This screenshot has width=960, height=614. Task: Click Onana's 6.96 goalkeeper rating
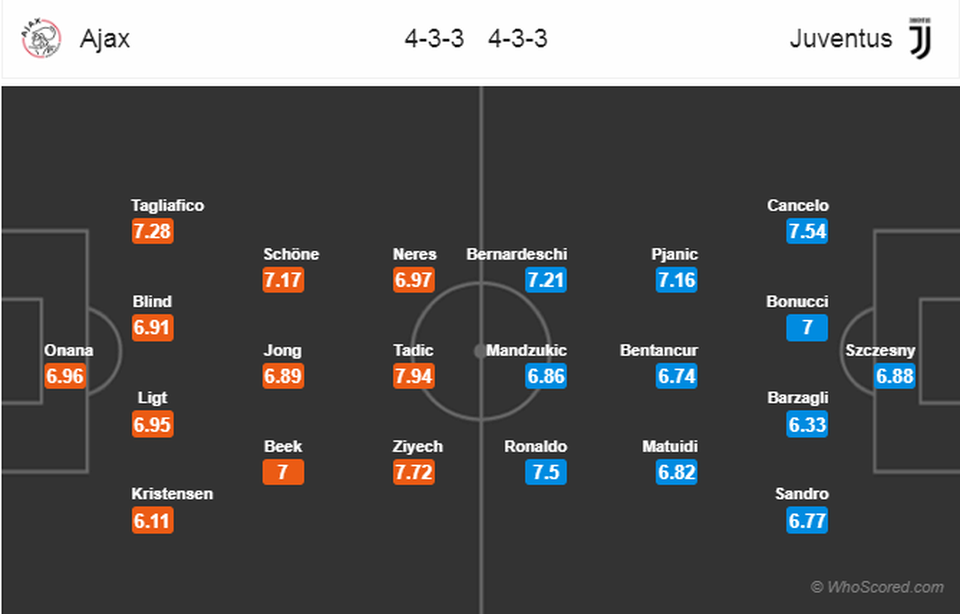(65, 376)
